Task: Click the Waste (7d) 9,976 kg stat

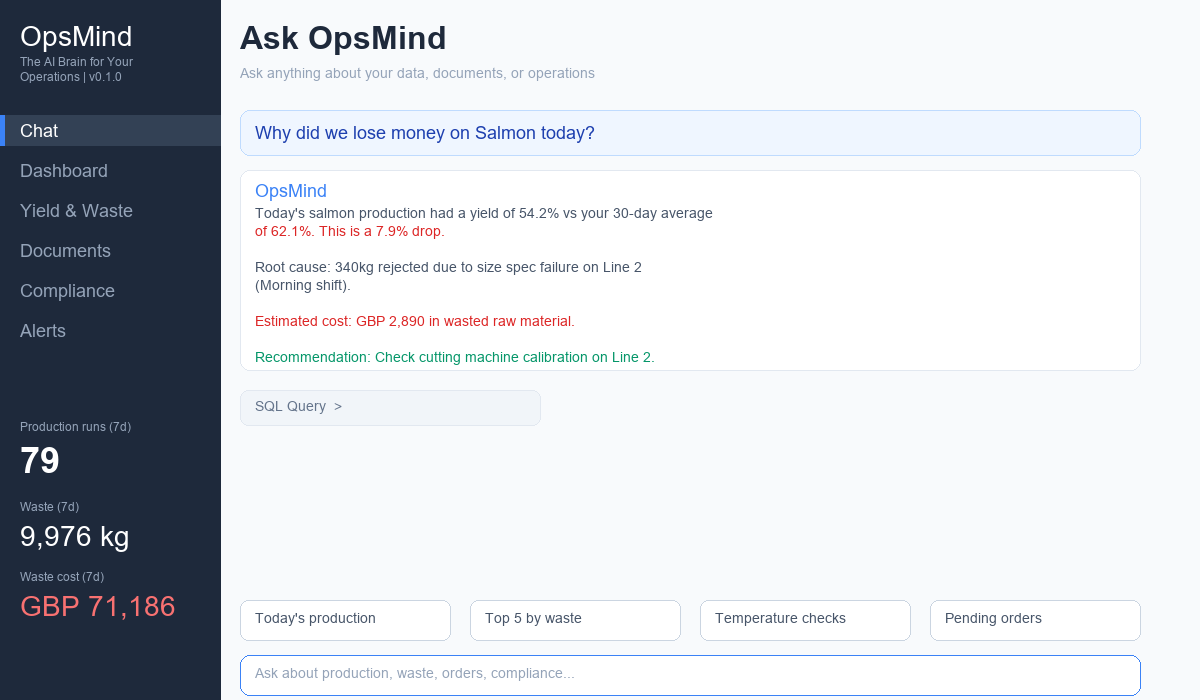Action: click(x=73, y=537)
